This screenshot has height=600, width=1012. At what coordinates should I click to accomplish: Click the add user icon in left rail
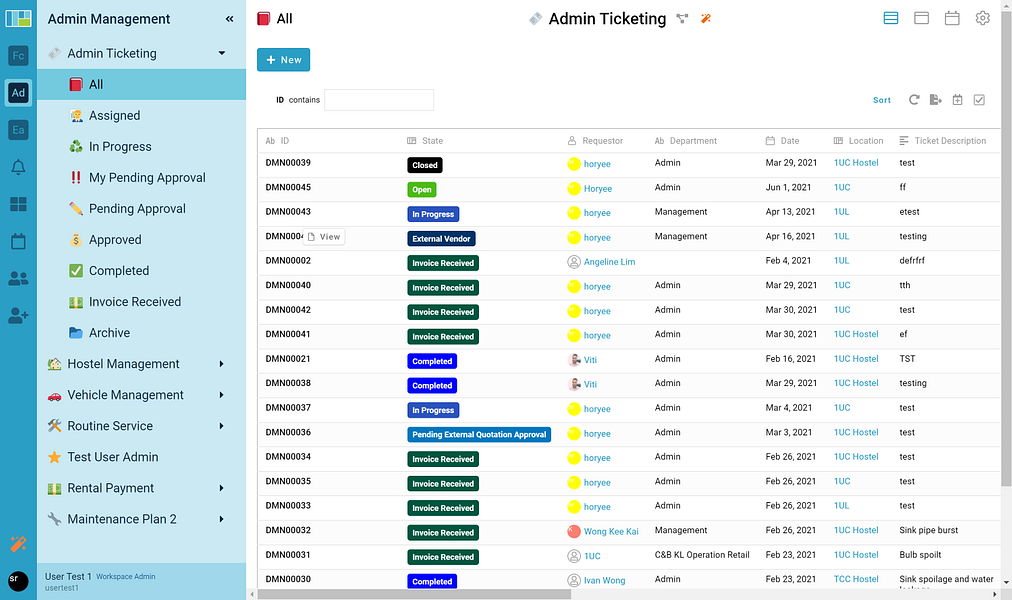tap(18, 315)
